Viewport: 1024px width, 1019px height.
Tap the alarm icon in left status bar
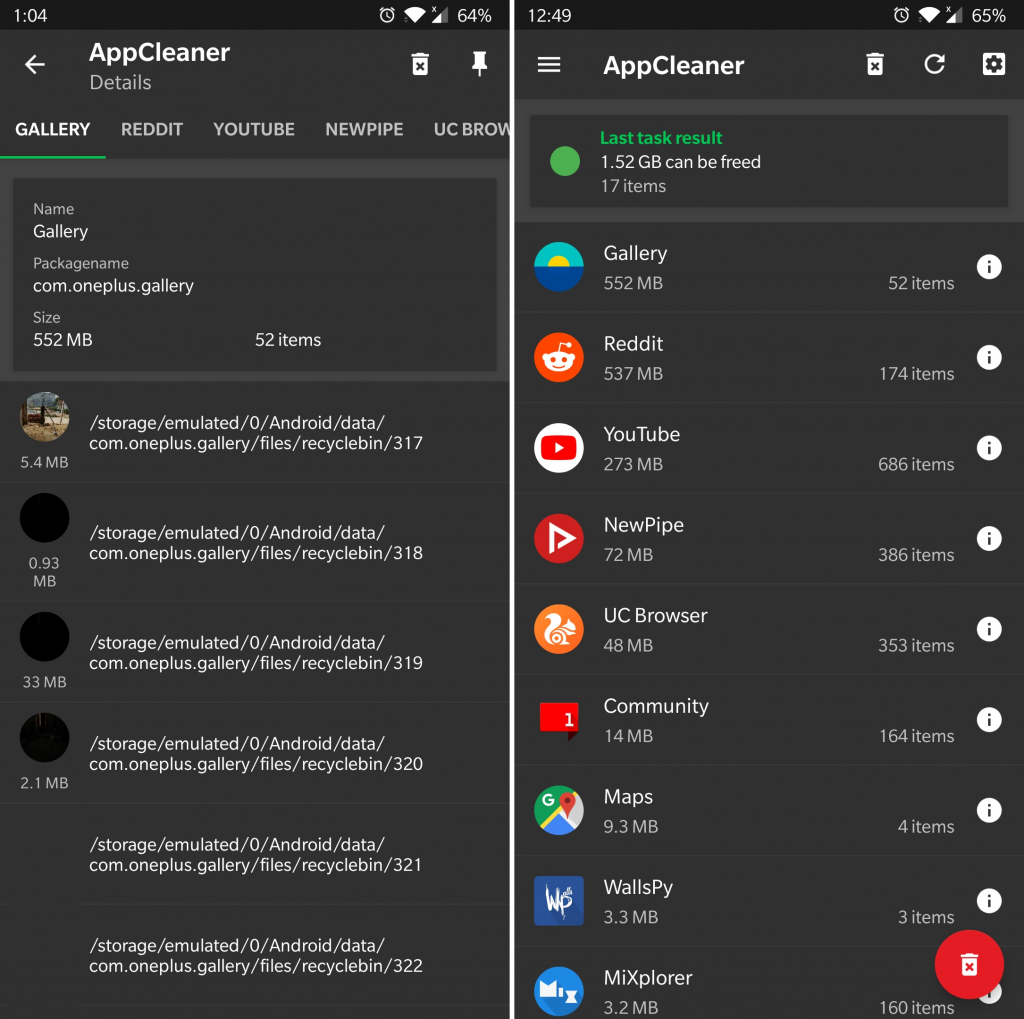click(x=387, y=15)
